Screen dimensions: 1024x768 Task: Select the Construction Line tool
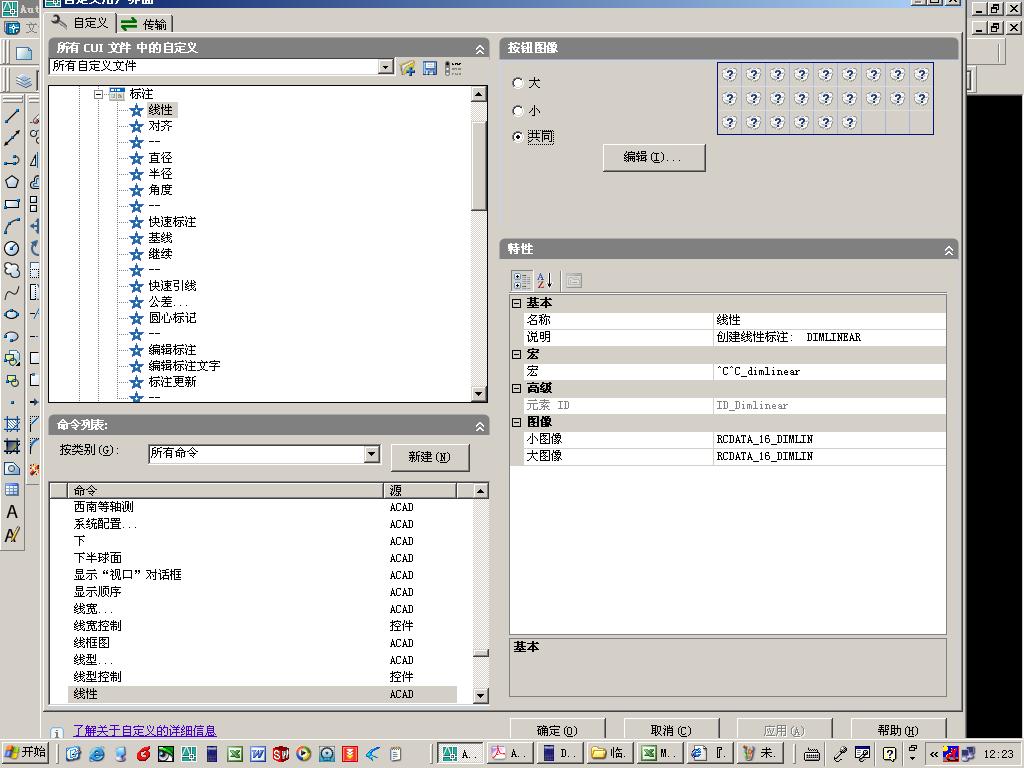click(x=12, y=138)
